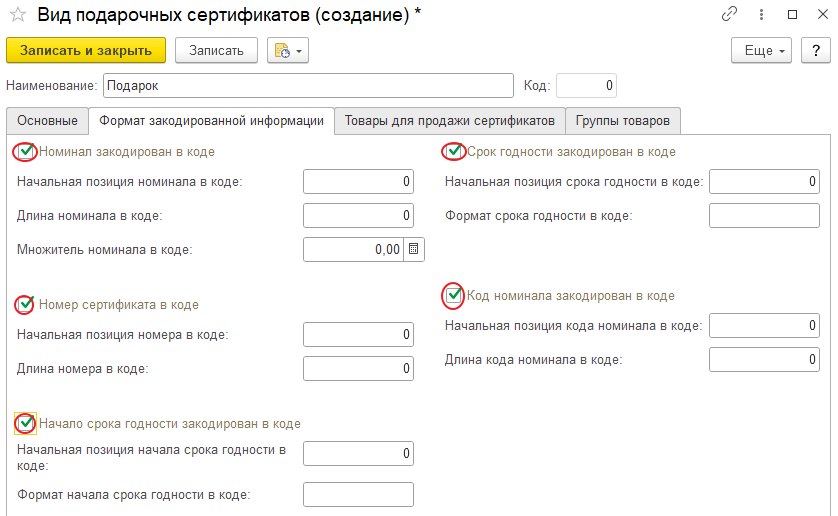Viewport: 838px width, 516px height.
Task: Switch to the Основные tab
Action: click(47, 121)
